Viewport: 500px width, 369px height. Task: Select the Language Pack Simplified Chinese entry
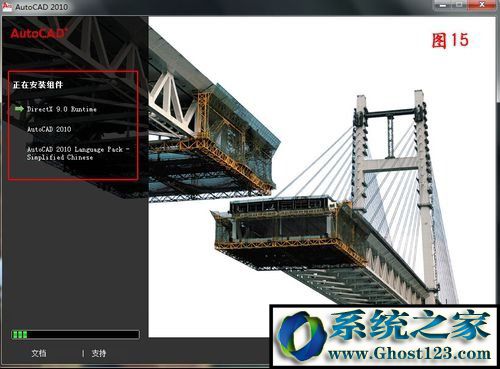pyautogui.click(x=78, y=153)
